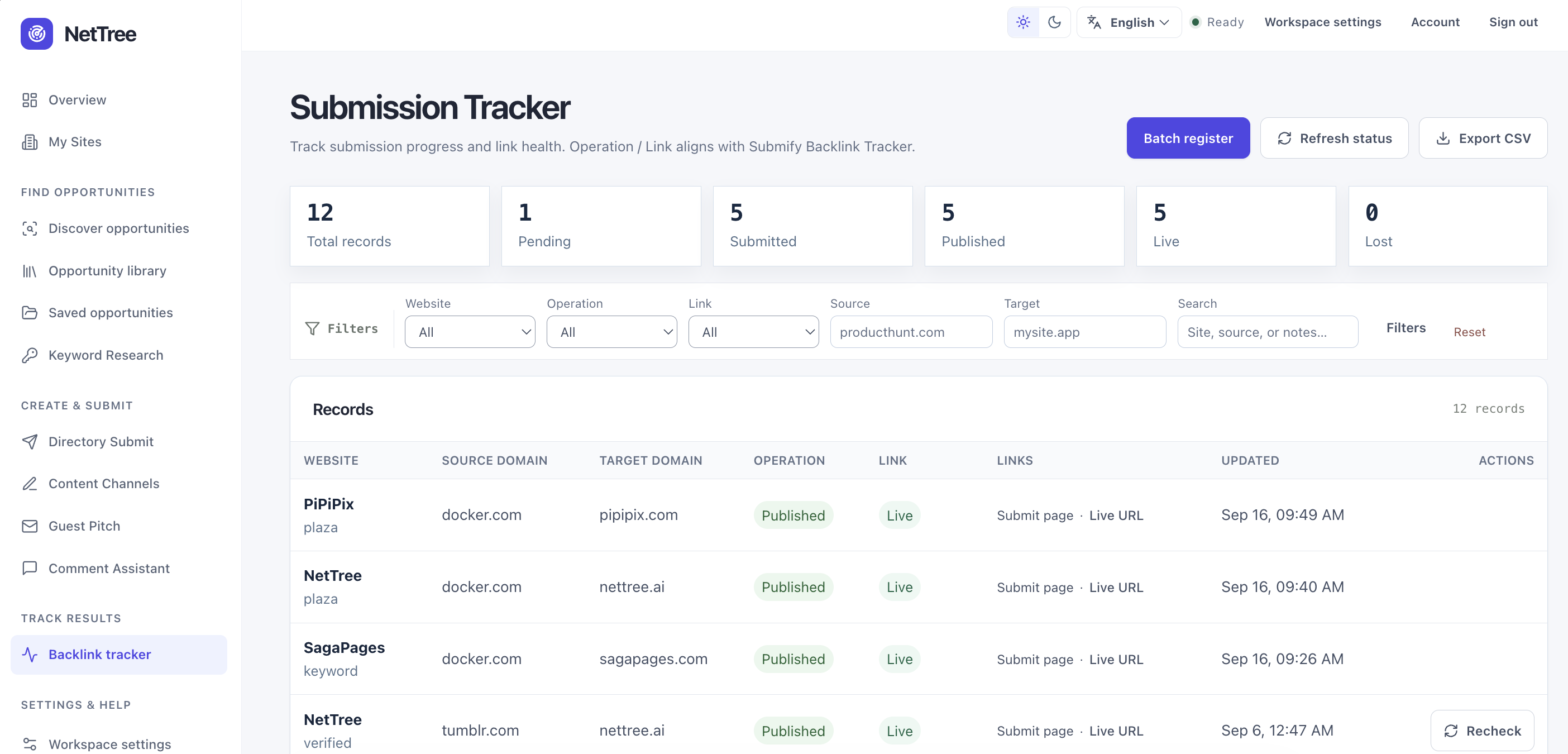The height and width of the screenshot is (754, 1568).
Task: Click the UPDATED column header
Action: click(x=1250, y=460)
